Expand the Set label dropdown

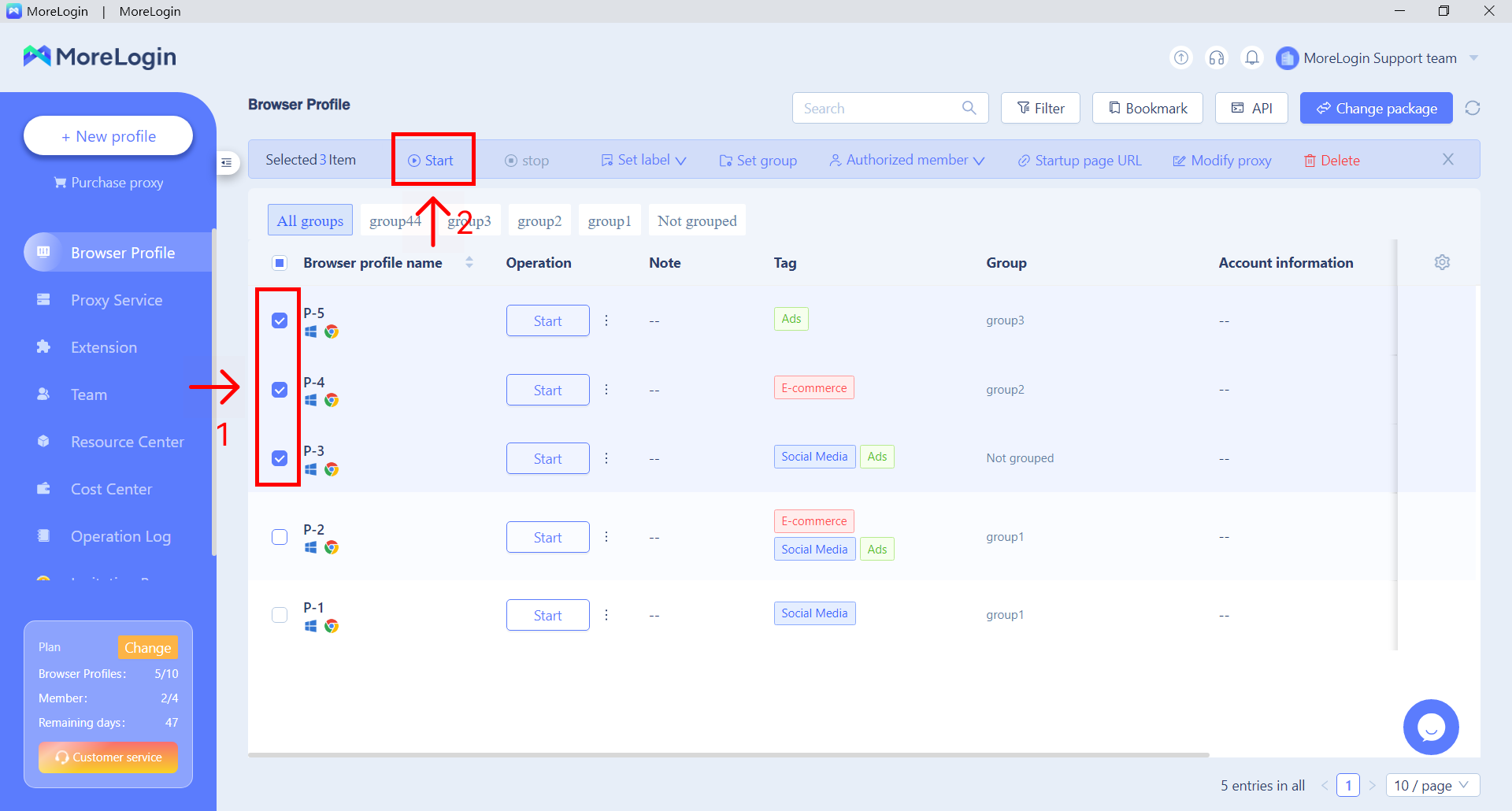coord(643,160)
